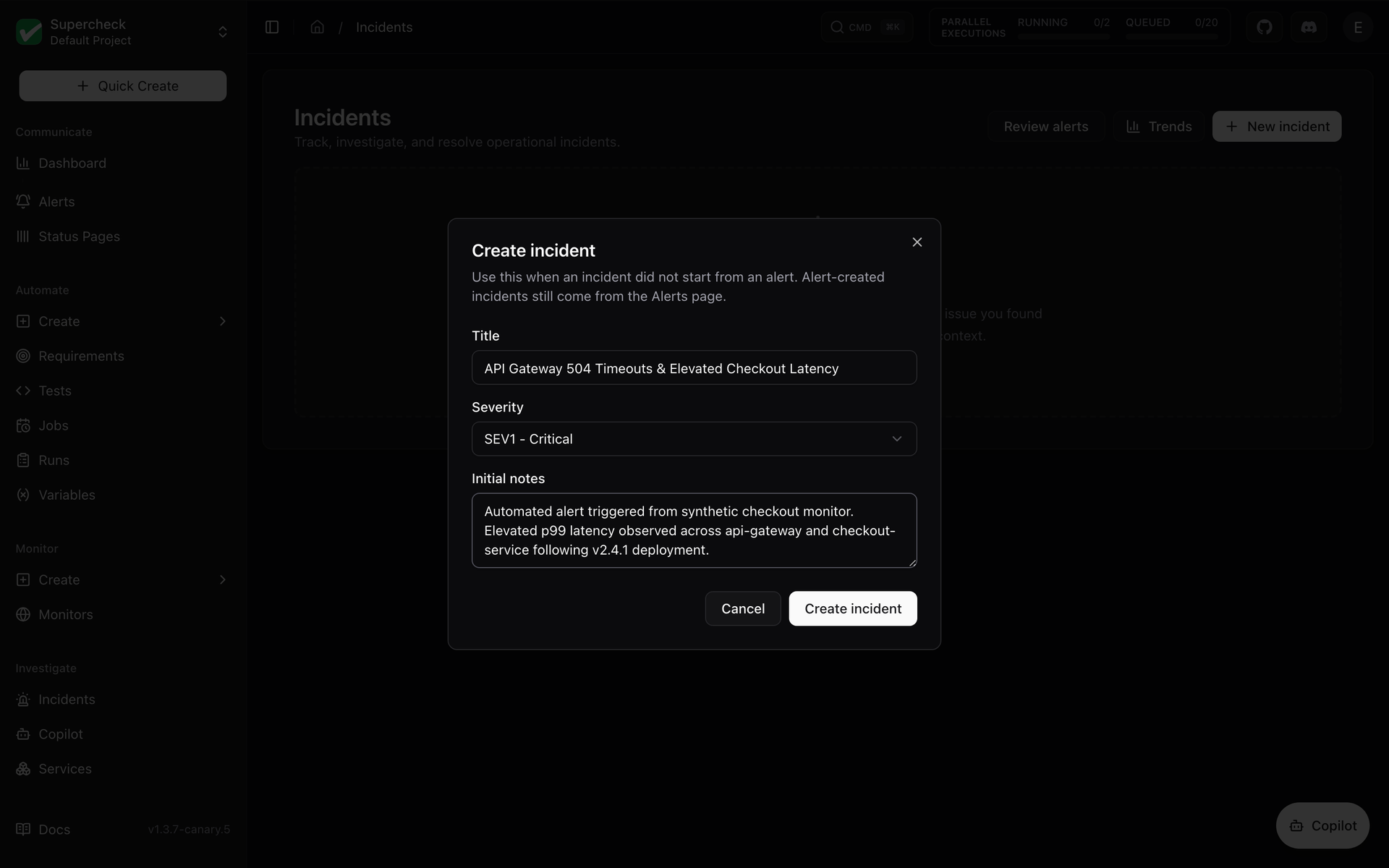Open Status Pages in sidebar
This screenshot has height=868, width=1389.
[x=122, y=237]
